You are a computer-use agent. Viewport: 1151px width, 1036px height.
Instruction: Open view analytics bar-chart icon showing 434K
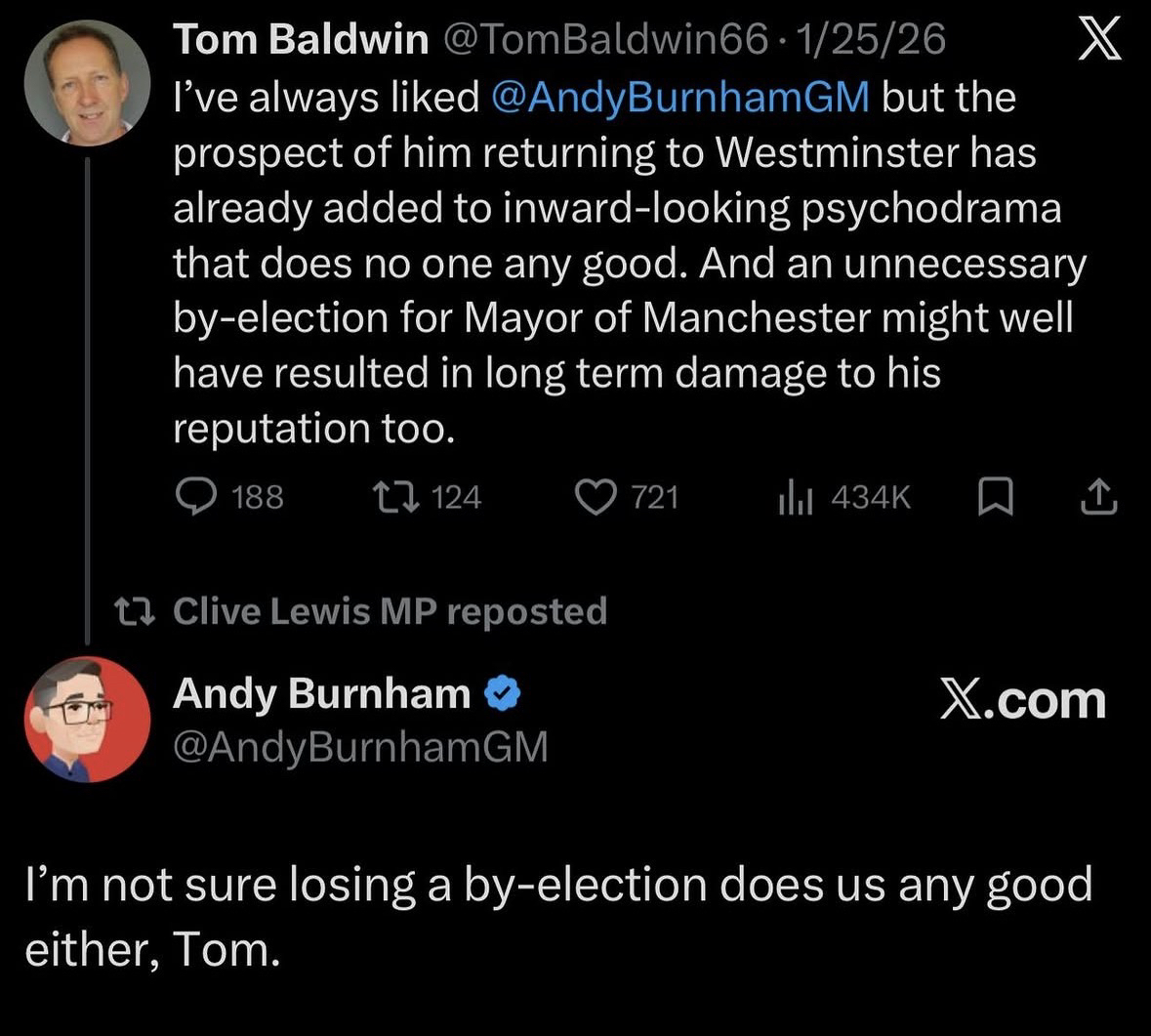tap(796, 498)
